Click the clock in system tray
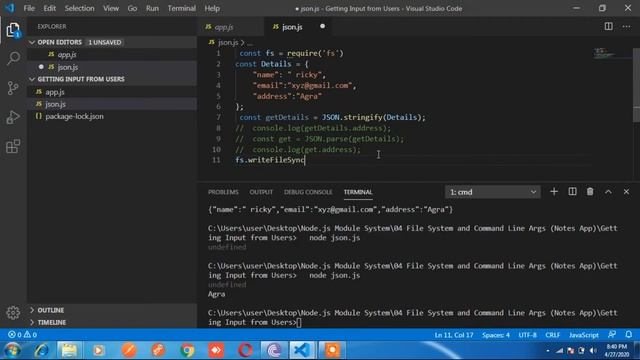The image size is (640, 360). (x=616, y=351)
